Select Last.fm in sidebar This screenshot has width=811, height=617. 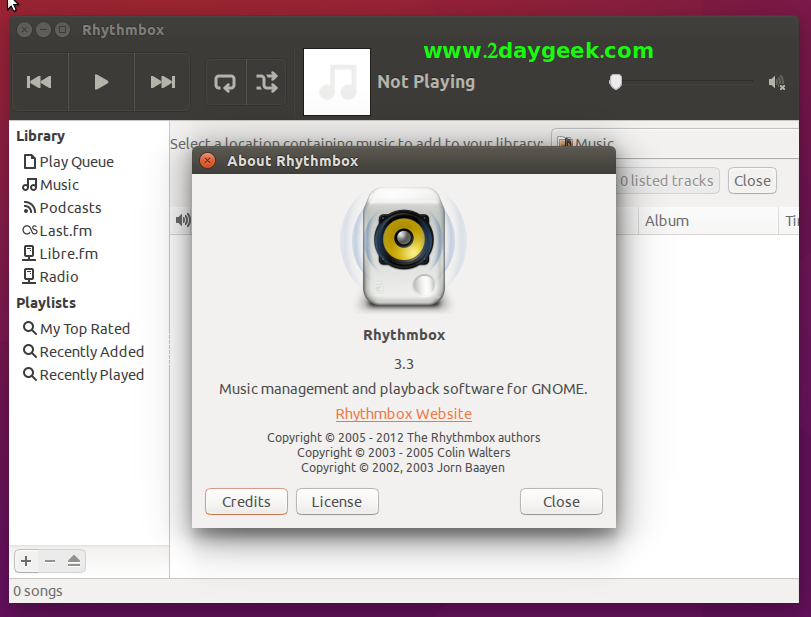tap(57, 231)
